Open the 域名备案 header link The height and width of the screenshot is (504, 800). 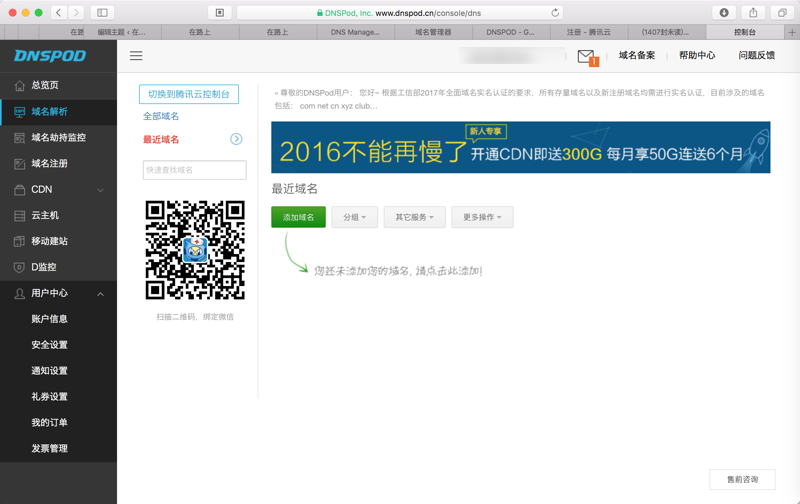tap(637, 55)
